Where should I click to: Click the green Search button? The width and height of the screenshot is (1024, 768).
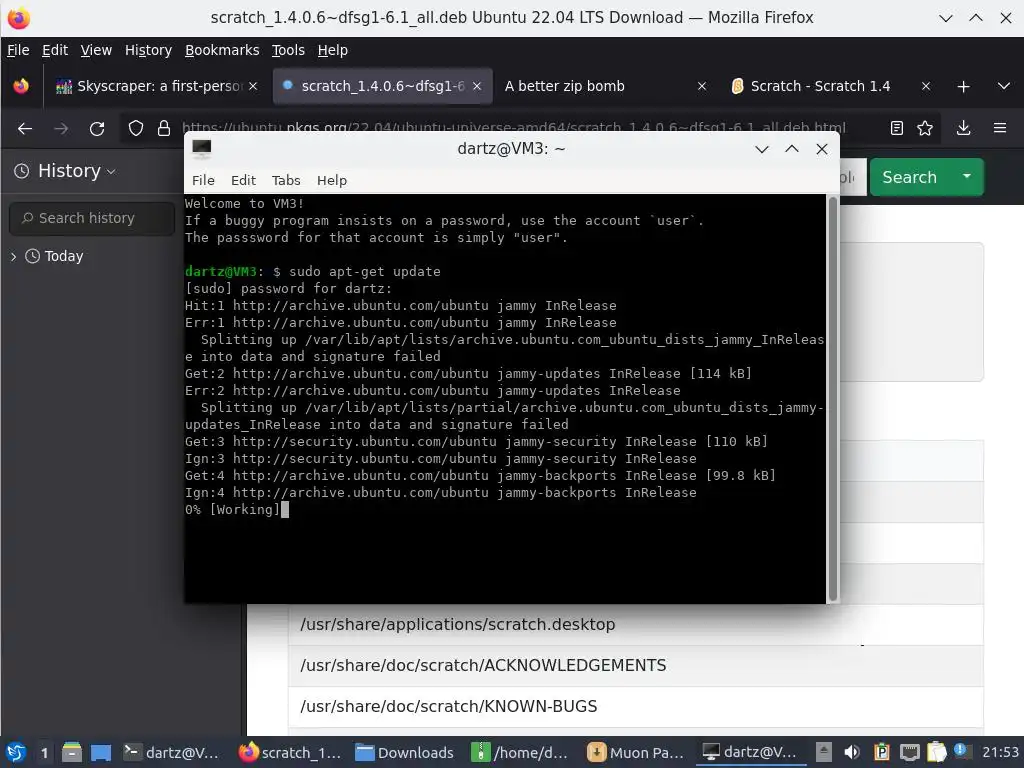click(x=909, y=177)
